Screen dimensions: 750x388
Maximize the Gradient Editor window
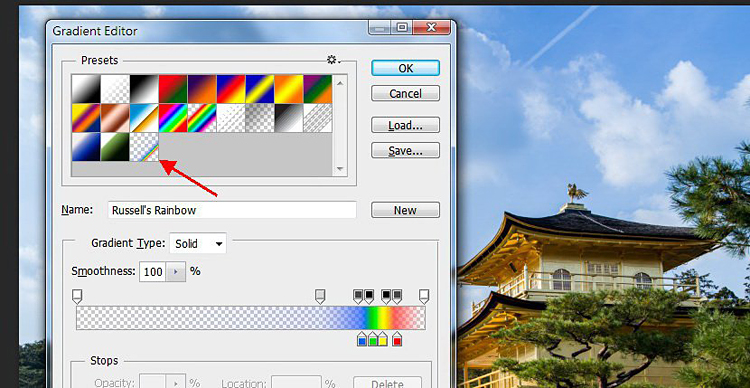pos(402,27)
